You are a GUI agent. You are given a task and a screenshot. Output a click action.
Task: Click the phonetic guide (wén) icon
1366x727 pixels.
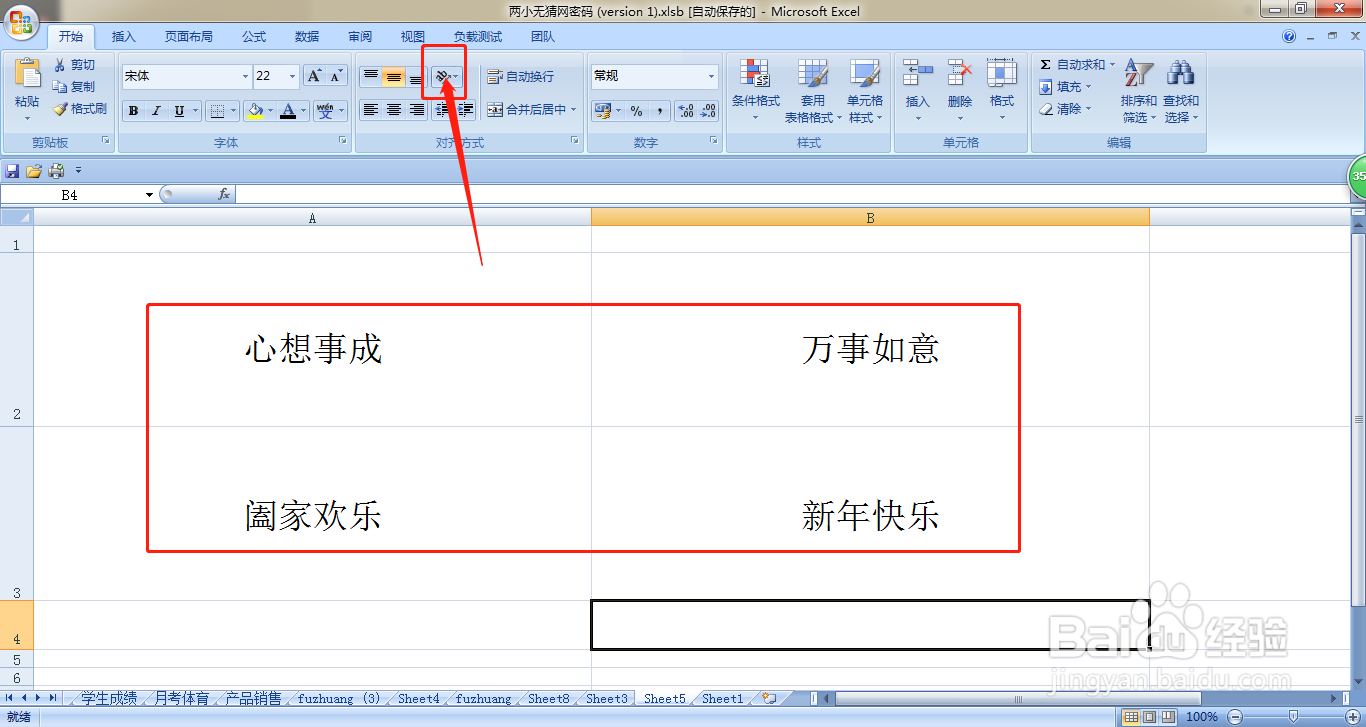pyautogui.click(x=325, y=111)
